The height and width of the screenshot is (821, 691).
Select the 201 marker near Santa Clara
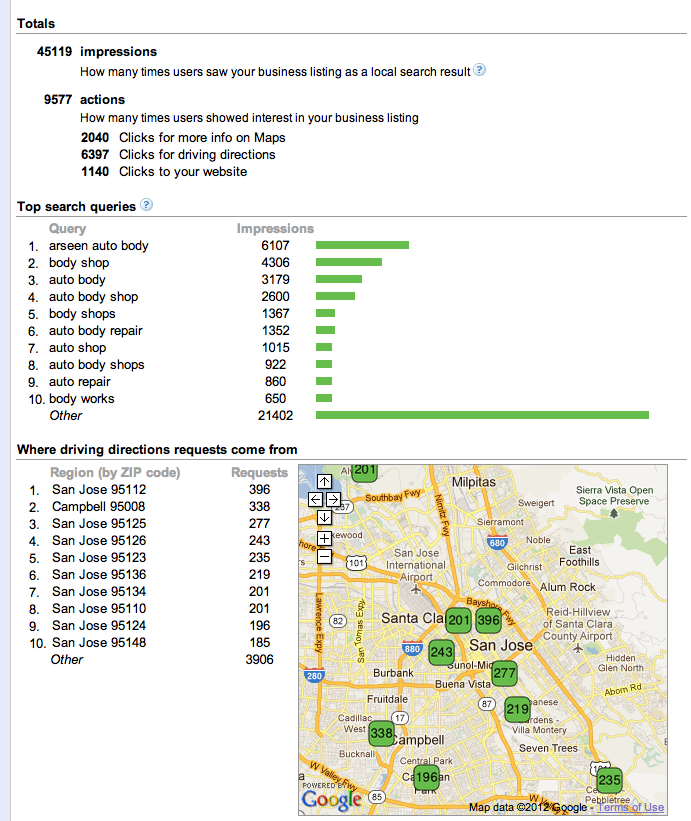(x=459, y=620)
